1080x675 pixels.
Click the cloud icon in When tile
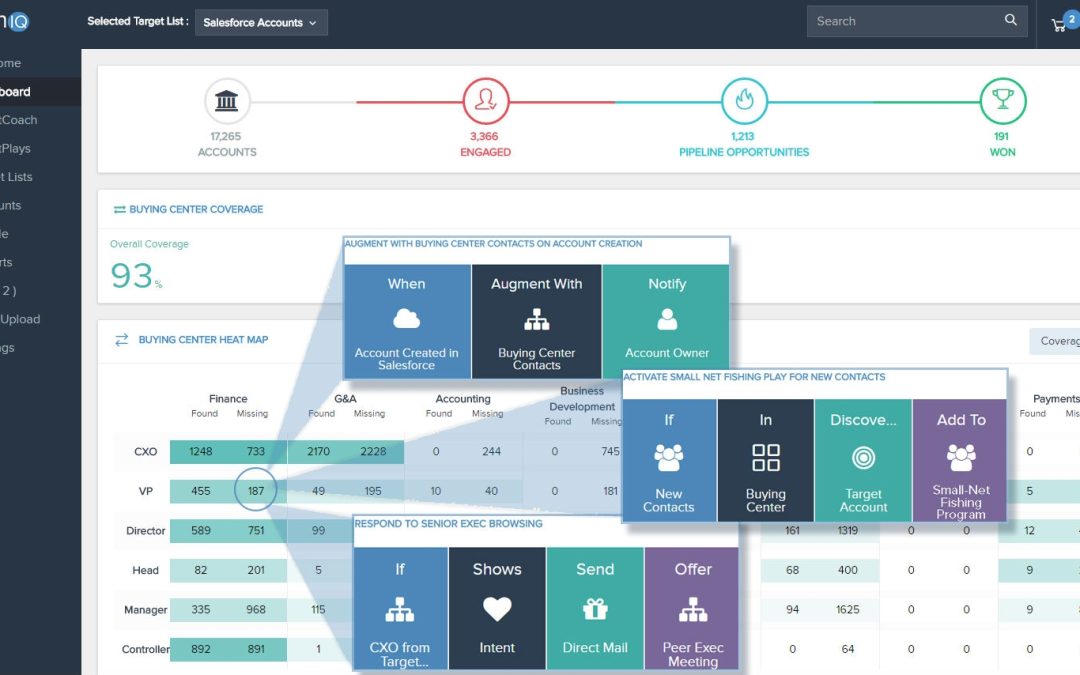click(406, 319)
